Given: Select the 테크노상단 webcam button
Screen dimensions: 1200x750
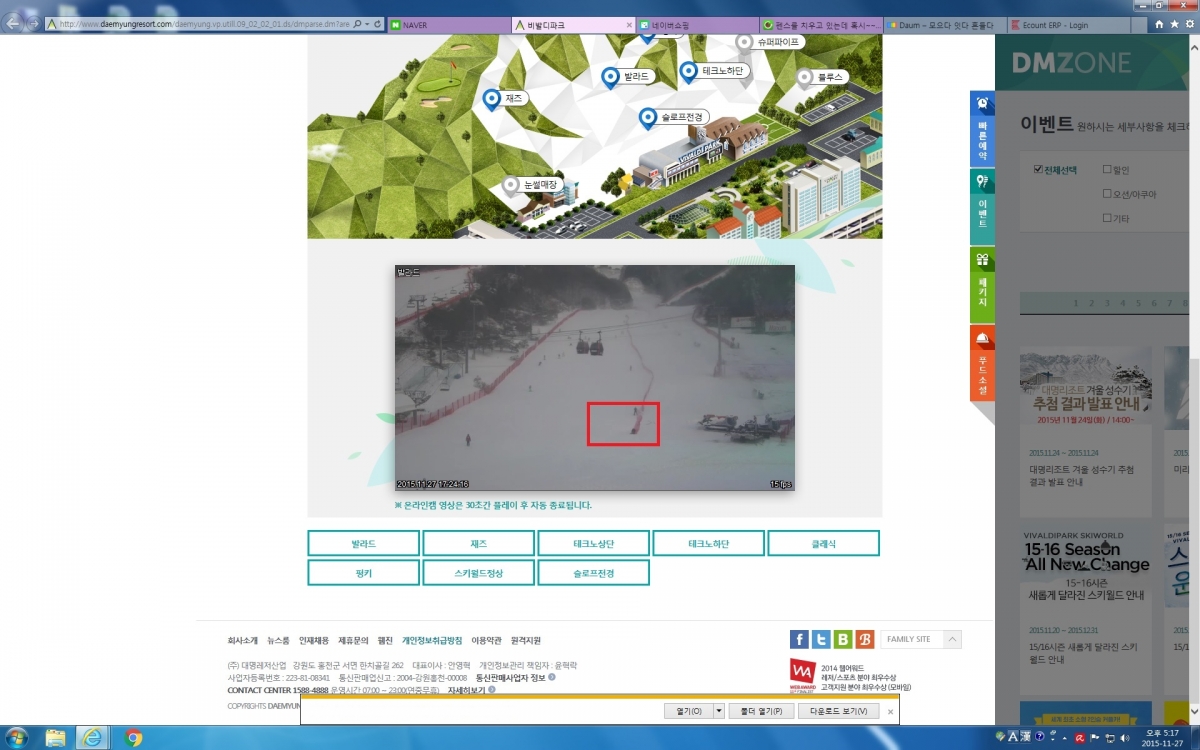Looking at the screenshot, I should 594,543.
